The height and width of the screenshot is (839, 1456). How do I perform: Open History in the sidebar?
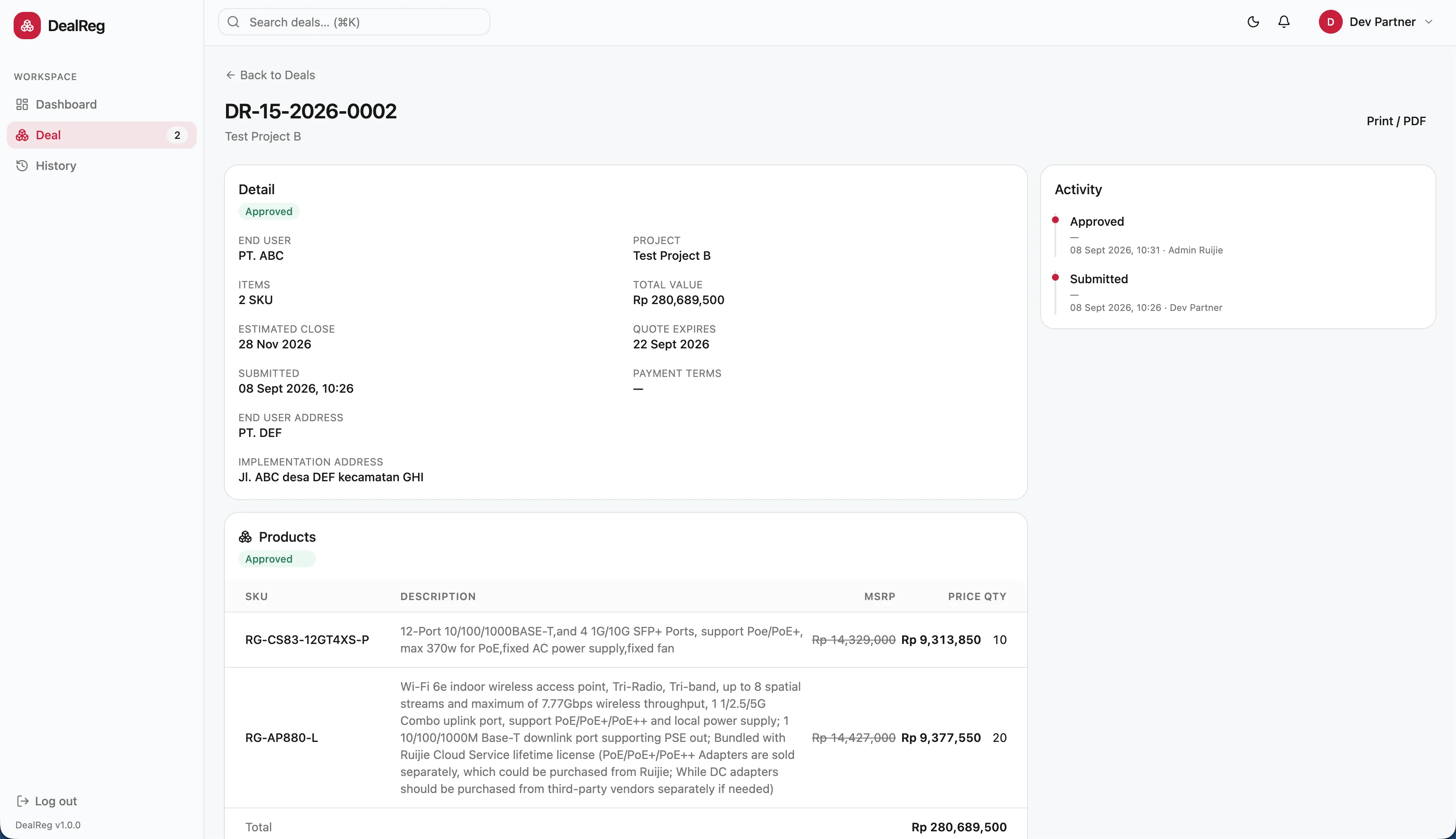click(x=102, y=166)
